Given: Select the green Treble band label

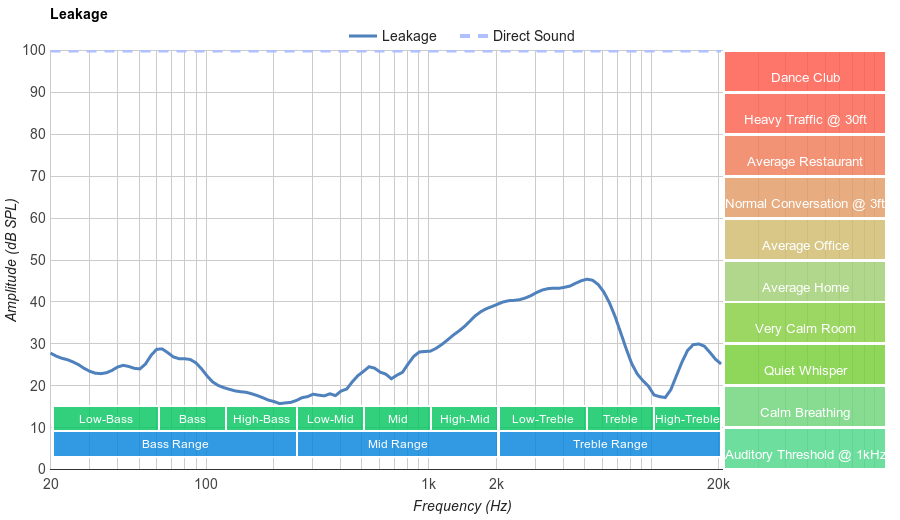Looking at the screenshot, I should pos(620,419).
